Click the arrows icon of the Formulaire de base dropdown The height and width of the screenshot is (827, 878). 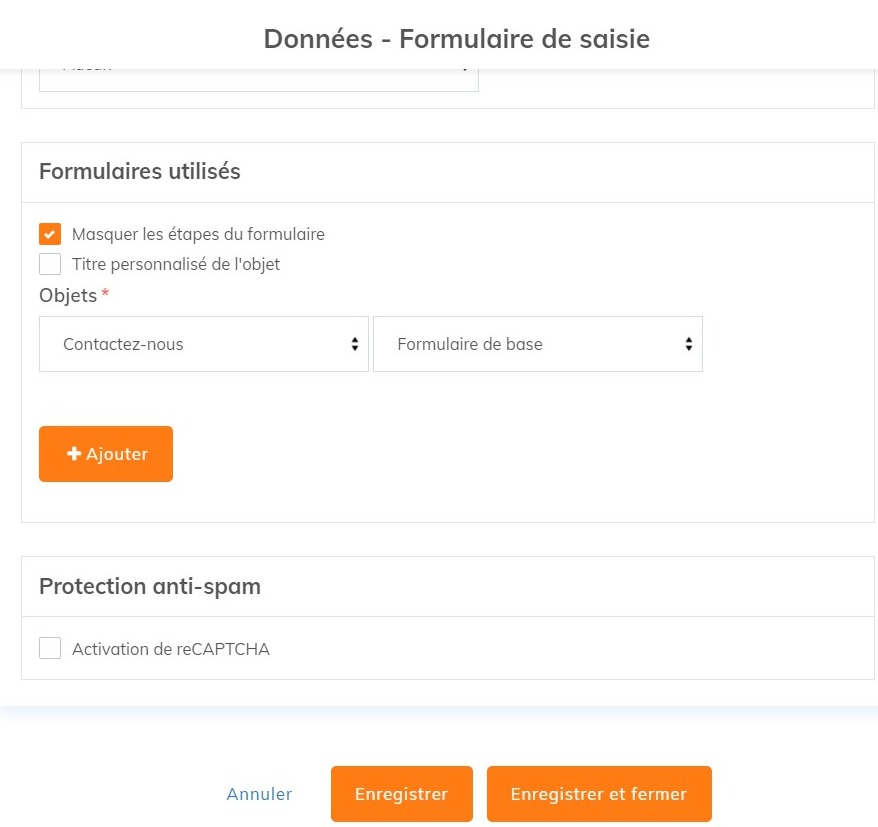[688, 344]
